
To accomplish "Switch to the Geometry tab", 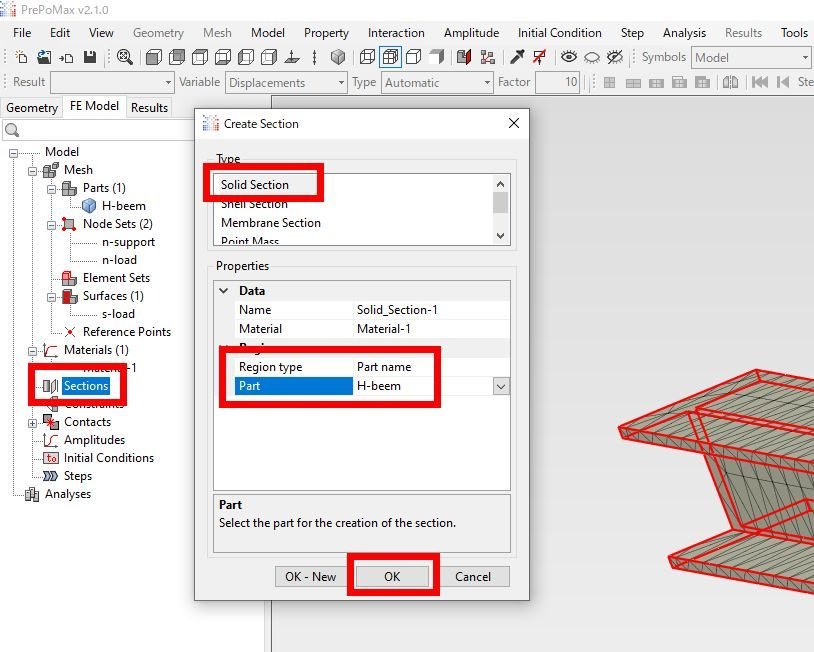I will point(32,107).
